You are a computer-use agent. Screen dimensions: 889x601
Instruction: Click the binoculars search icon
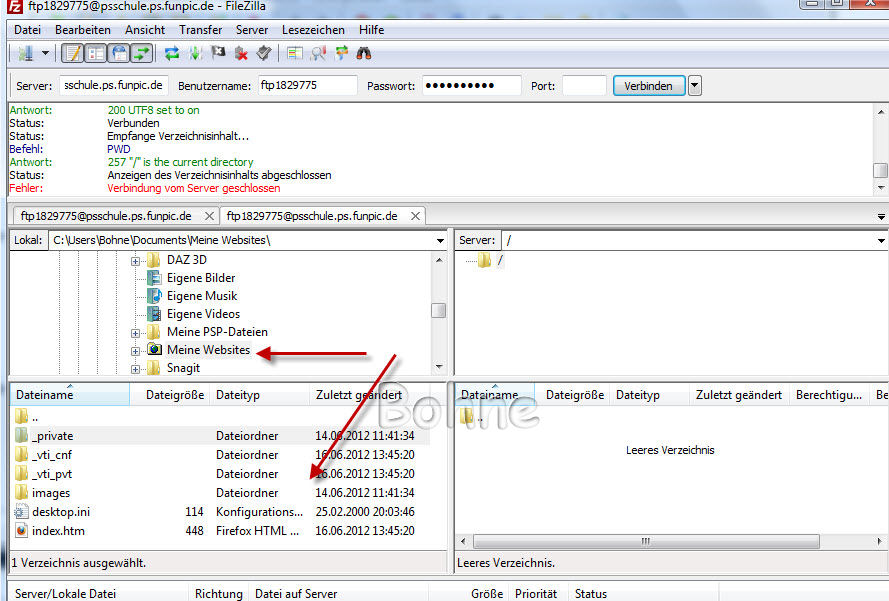(364, 53)
